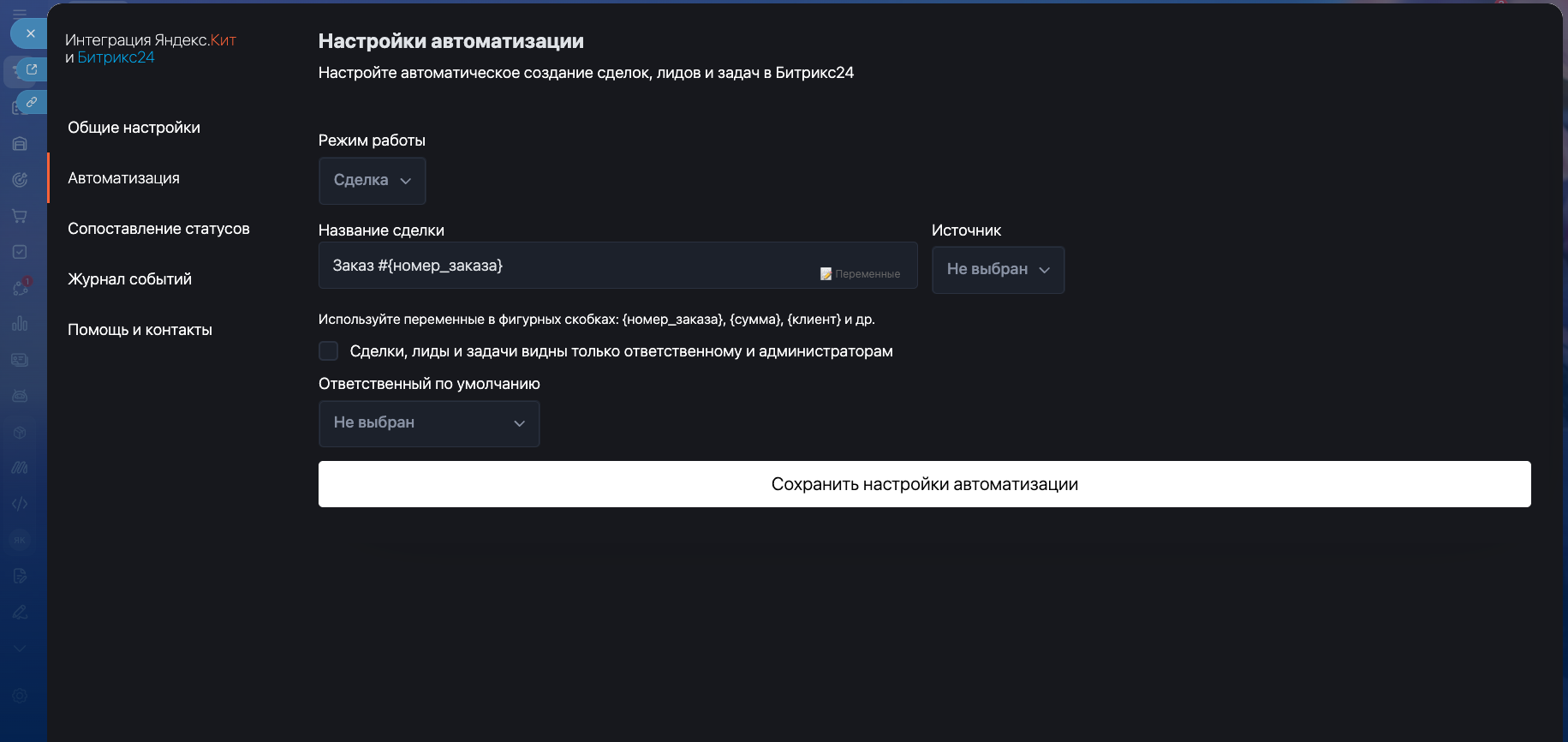Expand the Источник dropdown
1568x742 pixels.
tap(999, 270)
